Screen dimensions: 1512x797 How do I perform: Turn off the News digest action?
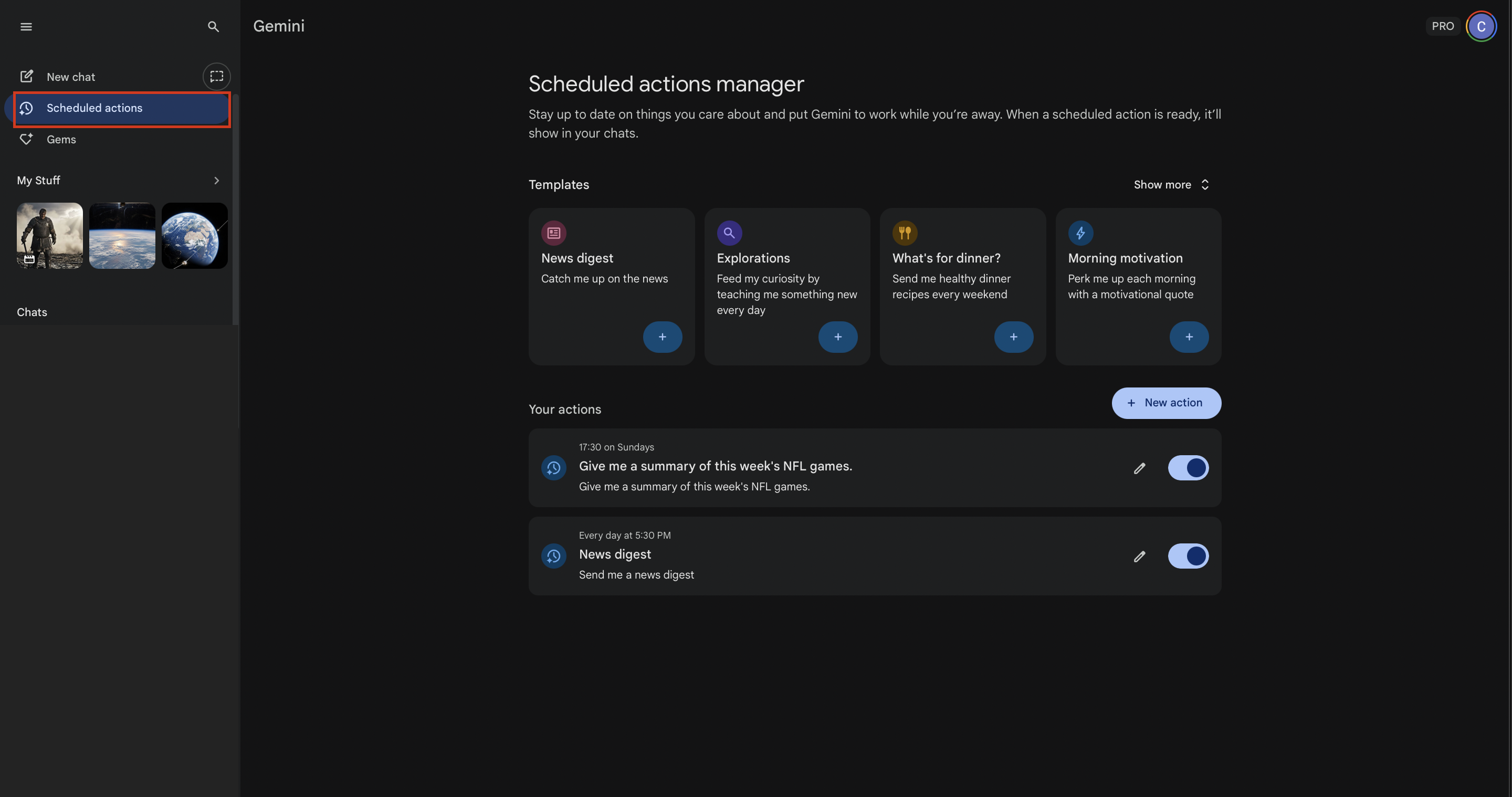[x=1188, y=557]
